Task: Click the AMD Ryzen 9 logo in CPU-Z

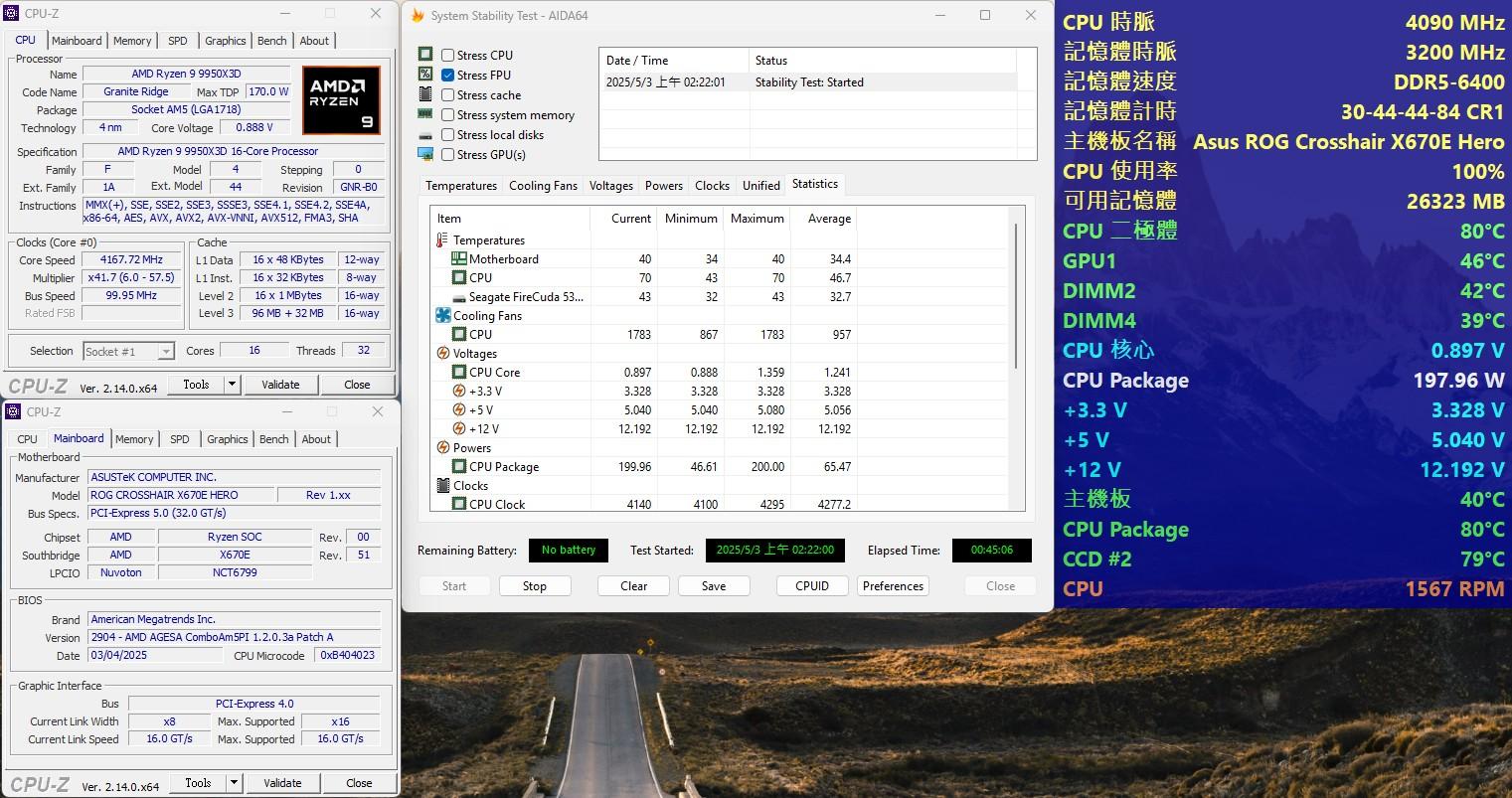Action: tap(341, 100)
